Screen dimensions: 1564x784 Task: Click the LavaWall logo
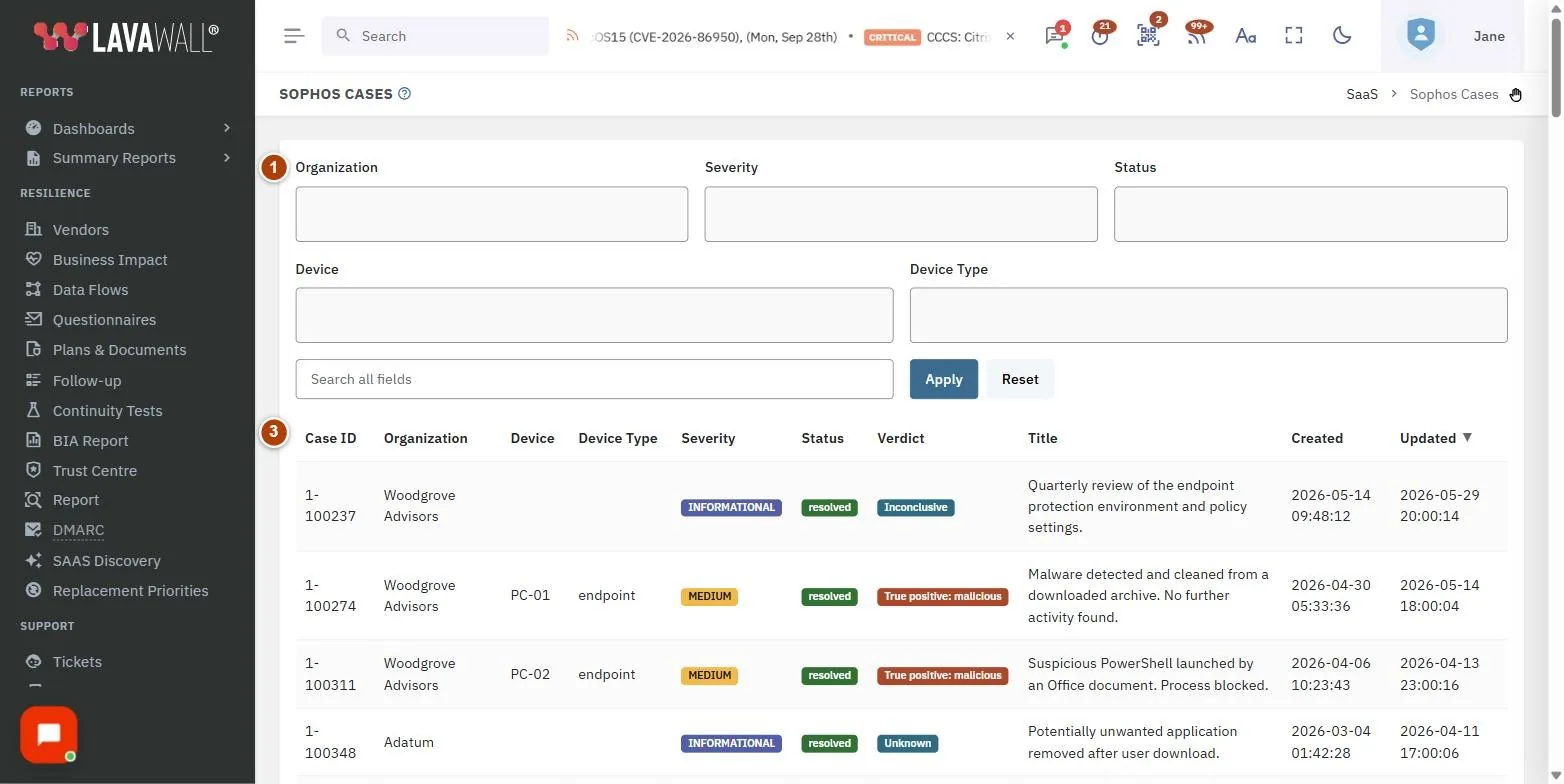pyautogui.click(x=126, y=38)
